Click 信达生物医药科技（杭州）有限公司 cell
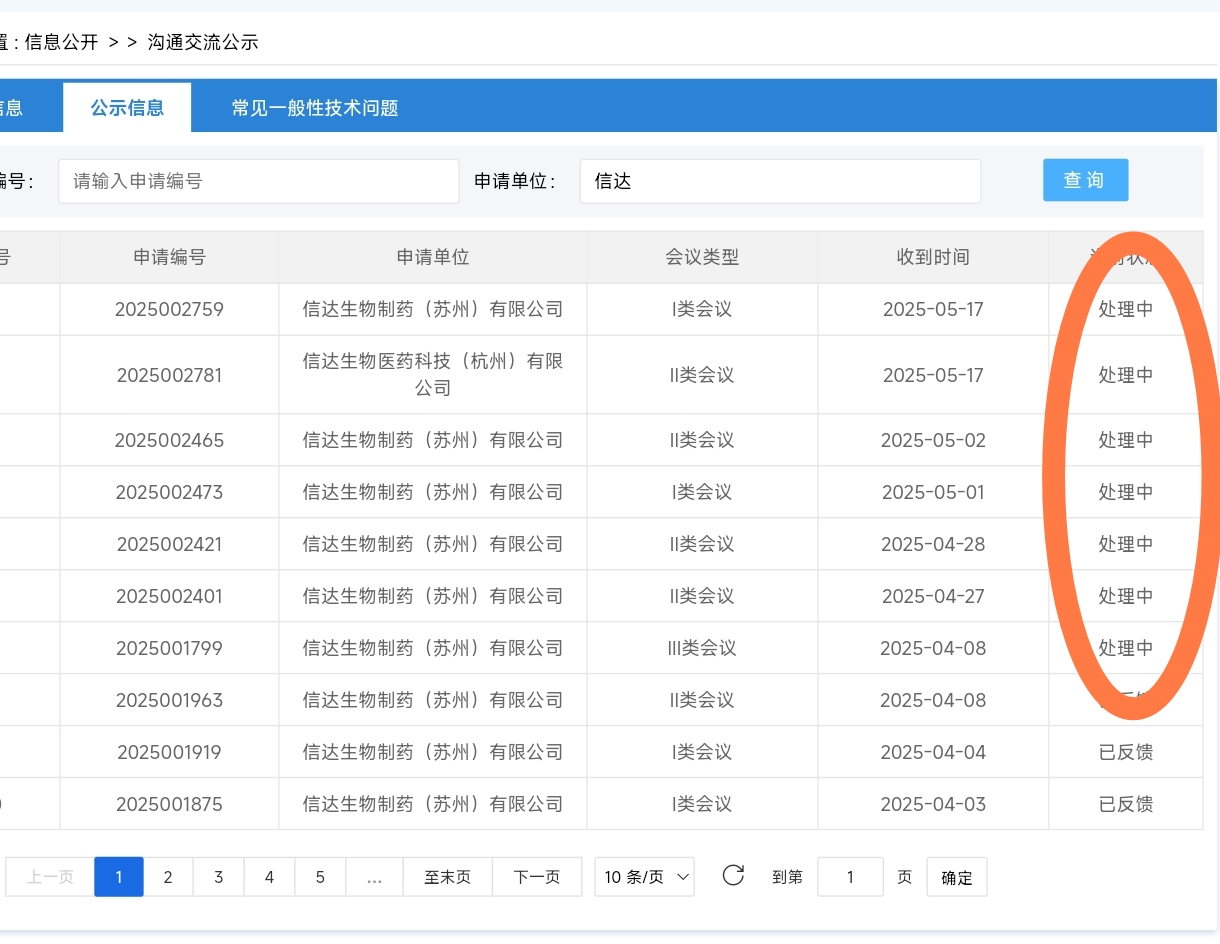Viewport: 1220px width, 944px height. pyautogui.click(x=433, y=374)
